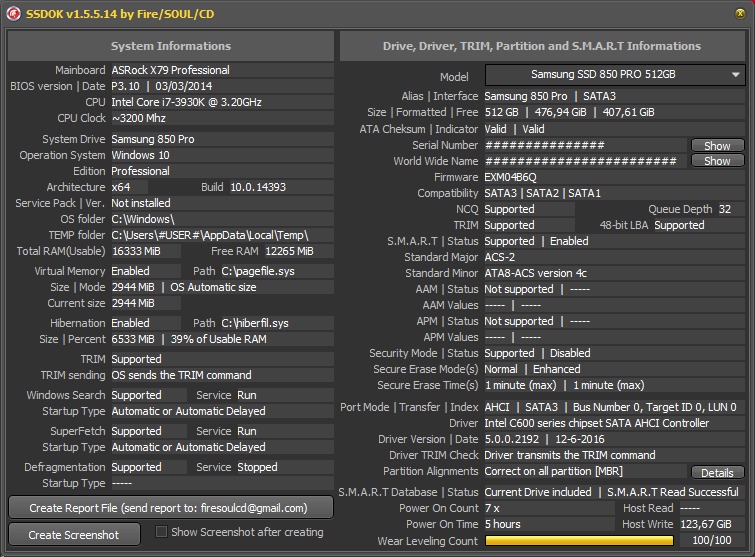The width and height of the screenshot is (755, 557).
Task: Show the hidden Serial Number
Action: [717, 145]
